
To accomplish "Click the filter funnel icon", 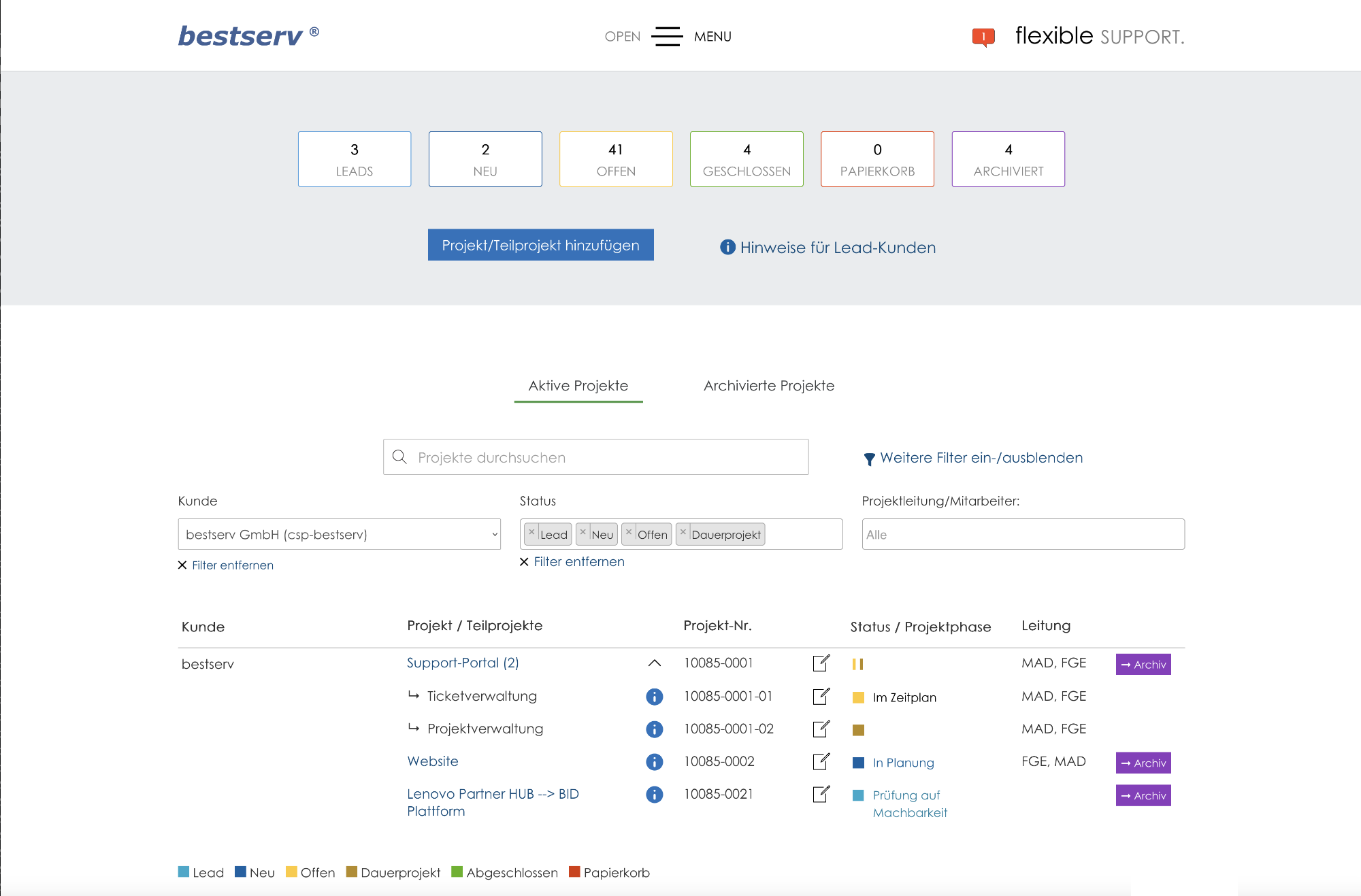I will pos(869,459).
